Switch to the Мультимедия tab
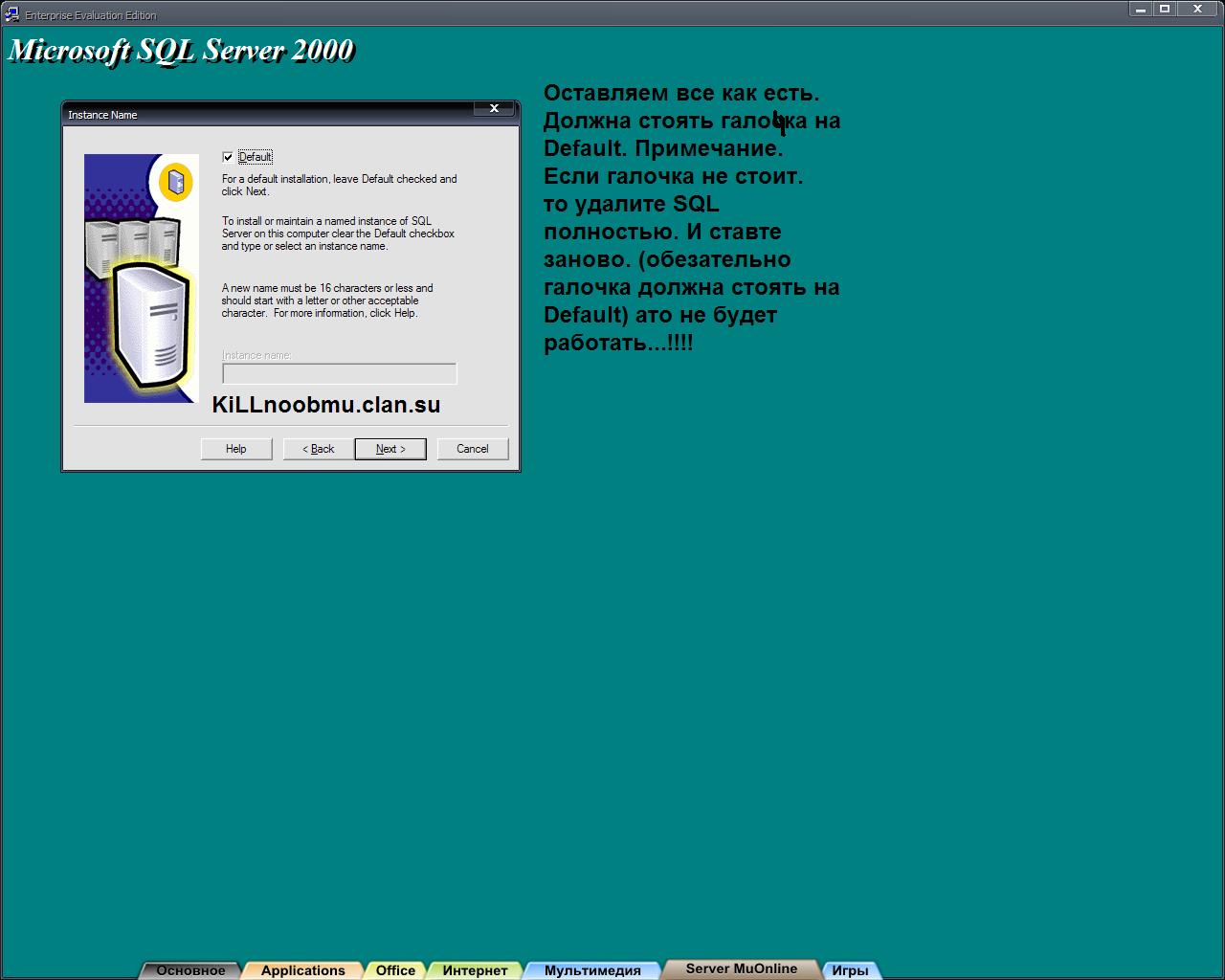 (x=592, y=970)
